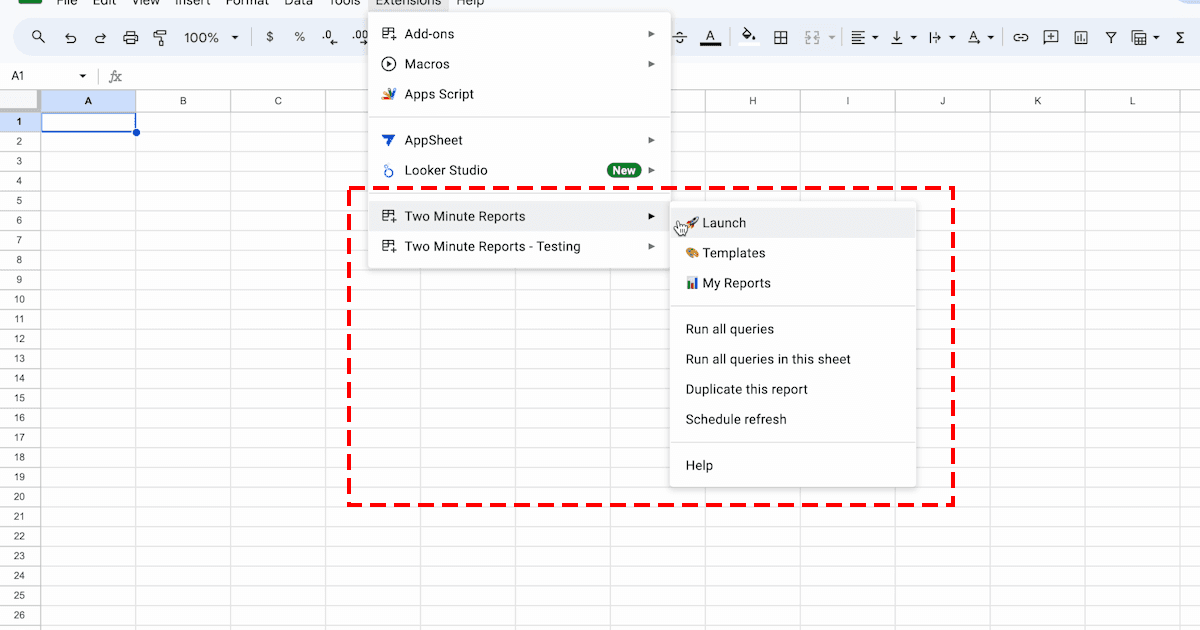The height and width of the screenshot is (630, 1200).
Task: Open the horizontal align dropdown
Action: click(865, 37)
